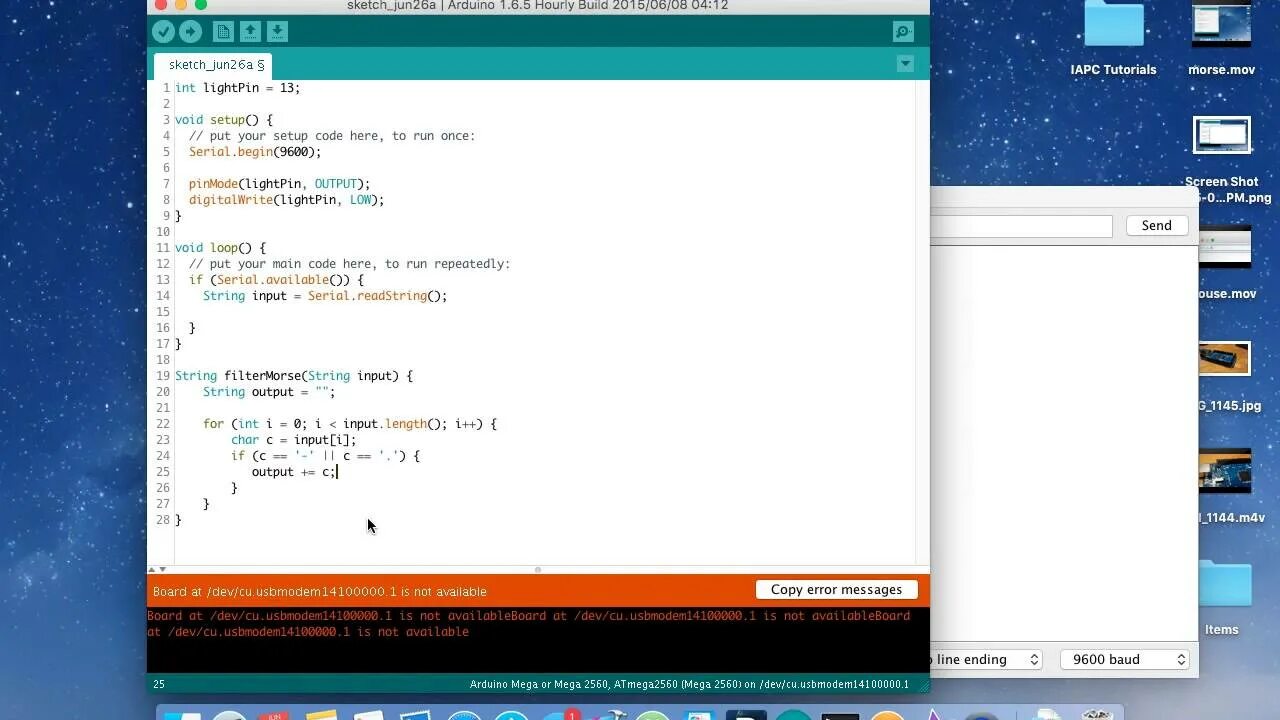Click 'String input = Serial.readString();' line
1280x720 pixels.
[x=325, y=296]
